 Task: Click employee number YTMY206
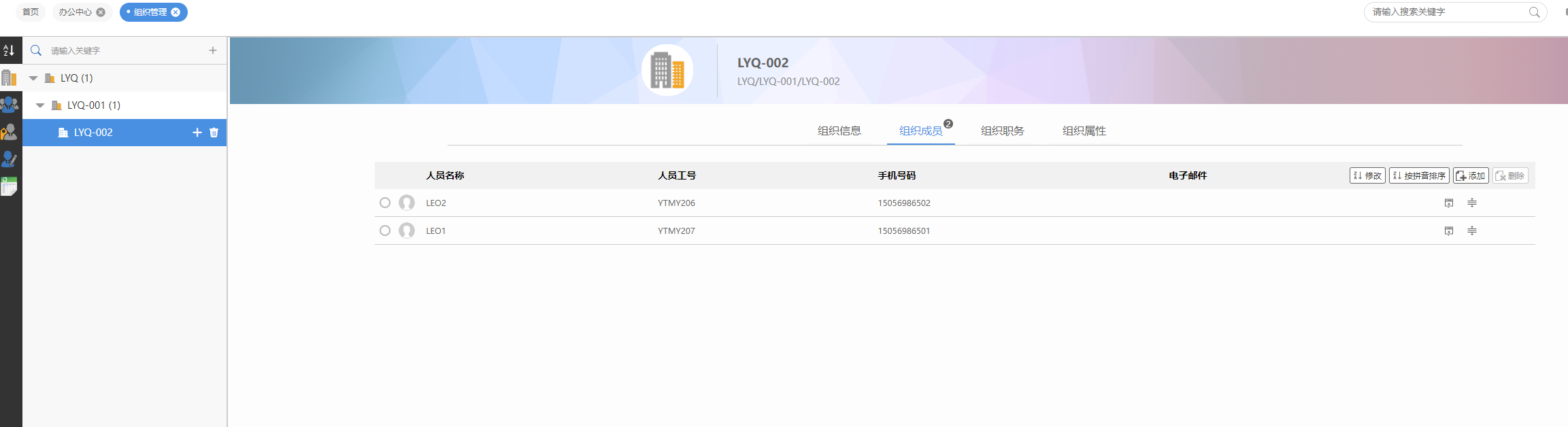(x=676, y=203)
